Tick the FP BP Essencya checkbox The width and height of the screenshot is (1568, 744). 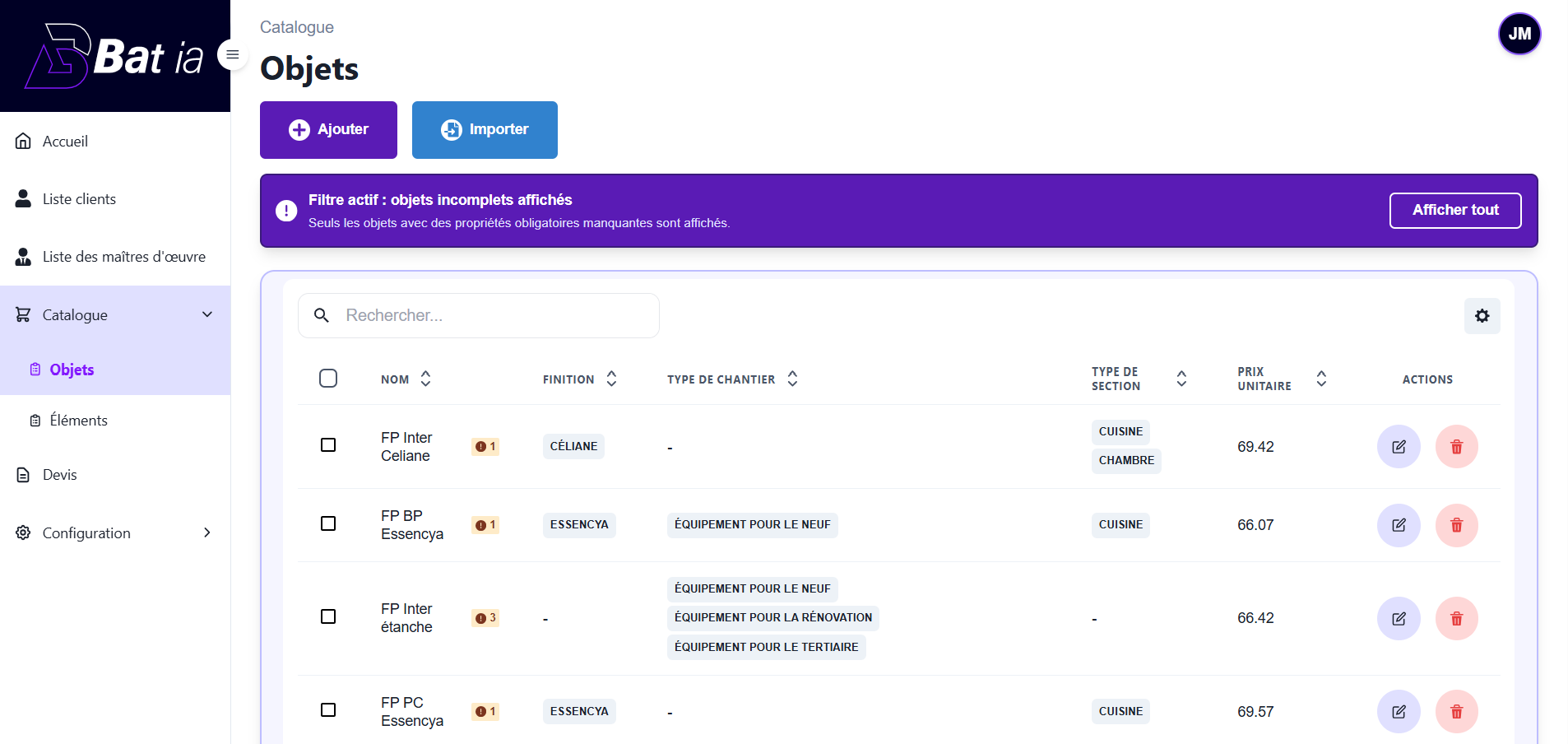(x=328, y=524)
